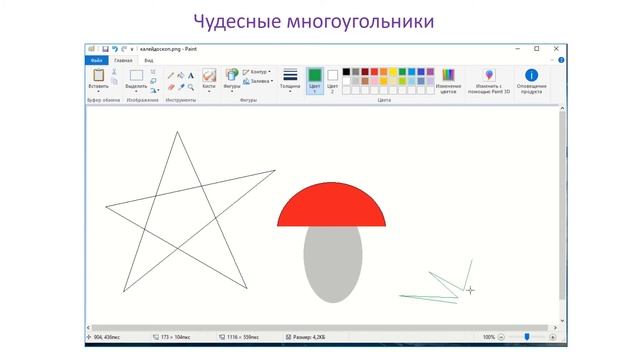640x360 pixels.
Task: Expand the Brushes dropdown arrow
Action: click(209, 92)
